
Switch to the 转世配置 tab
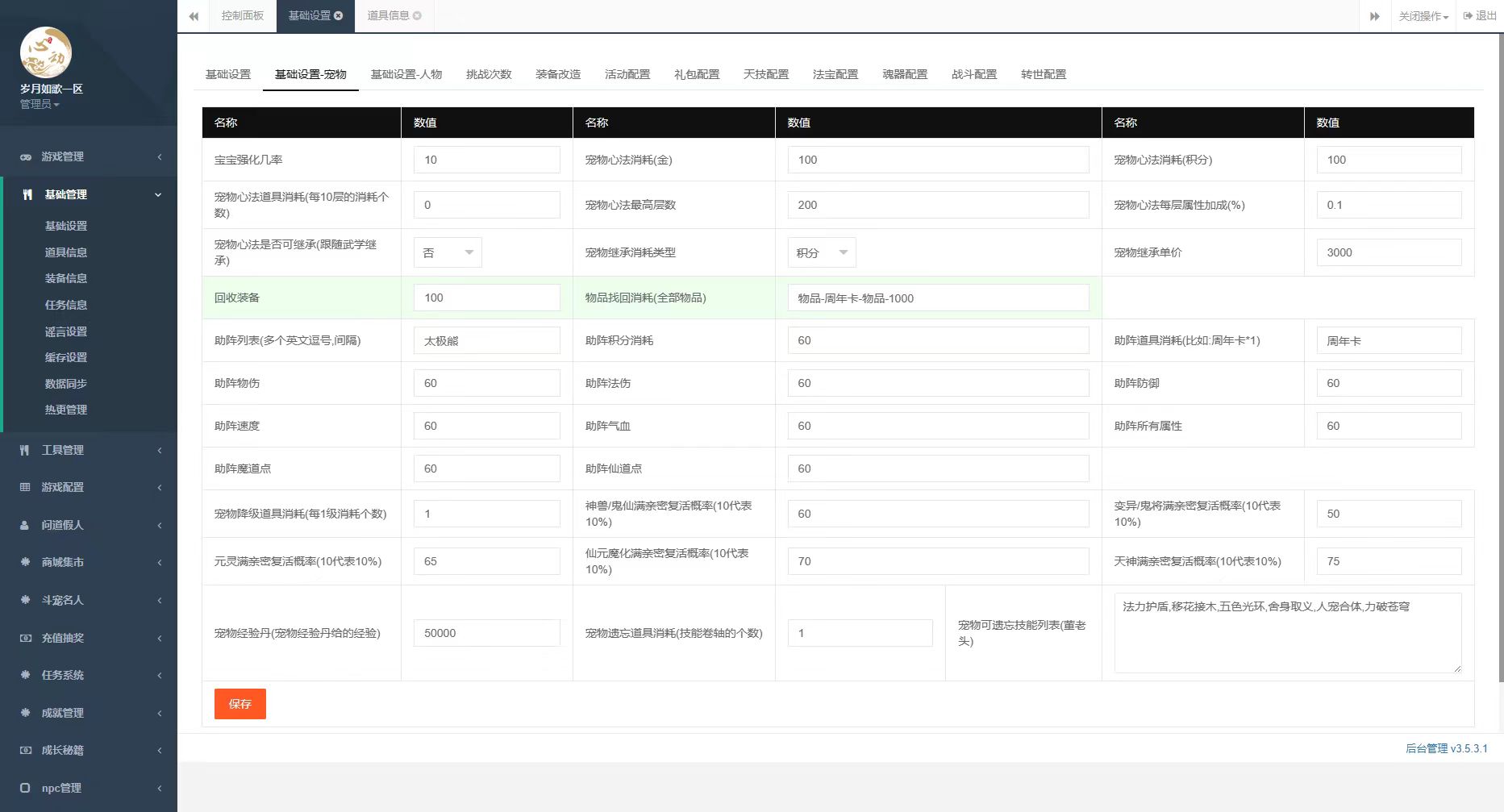[1044, 74]
